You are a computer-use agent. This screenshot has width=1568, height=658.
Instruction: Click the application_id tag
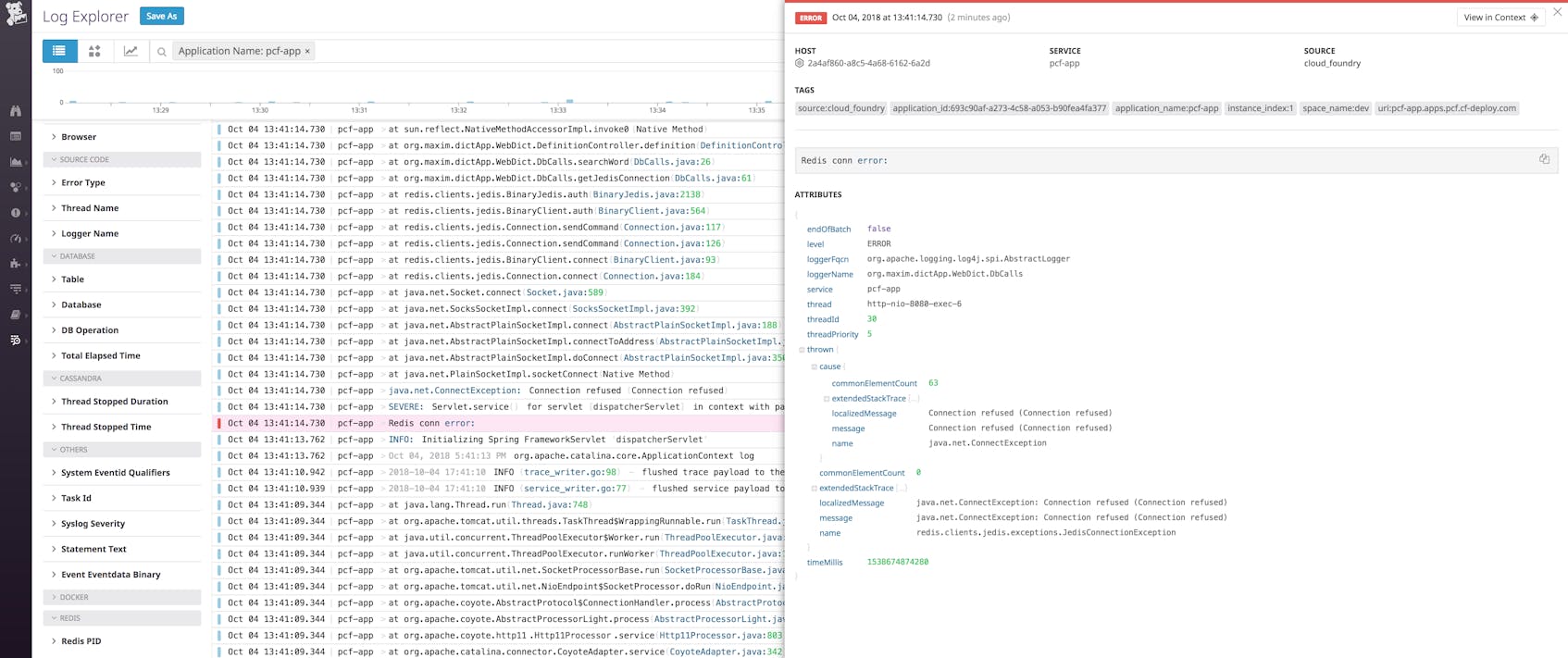(999, 108)
